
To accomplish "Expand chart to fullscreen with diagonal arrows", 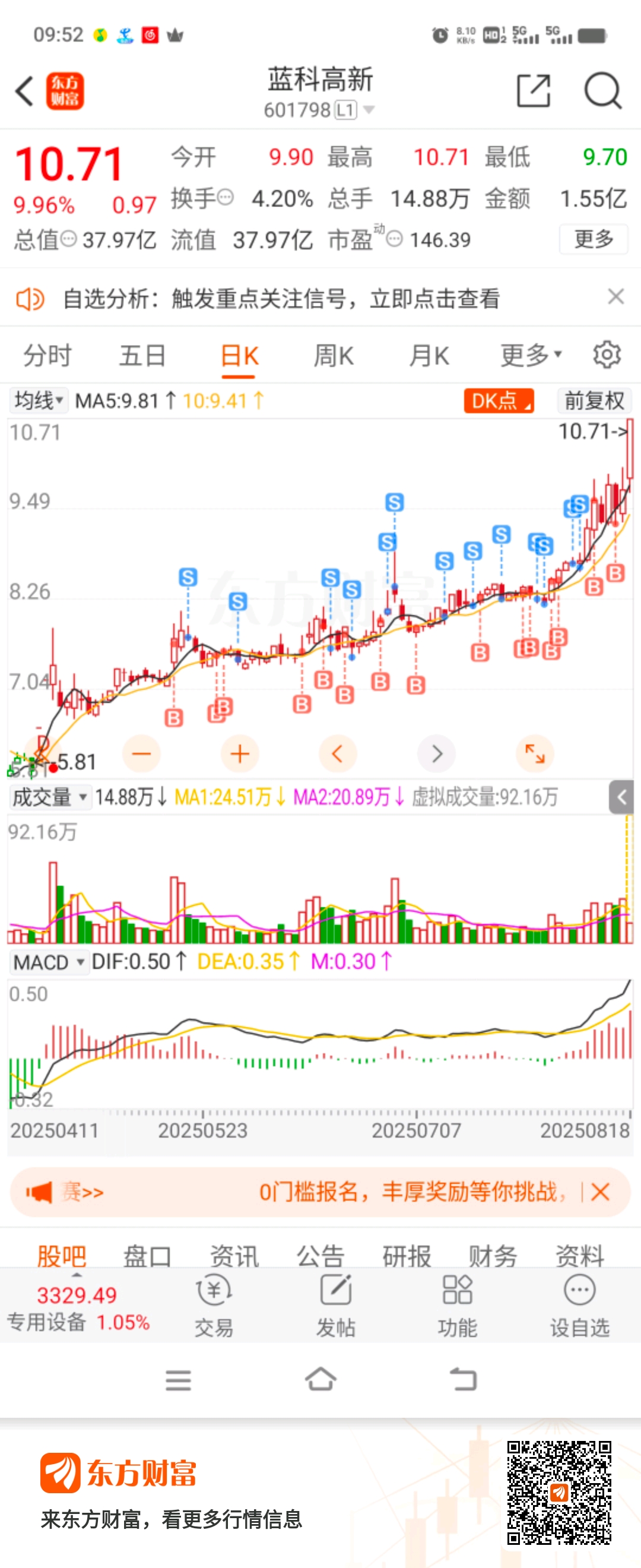I will click(535, 753).
